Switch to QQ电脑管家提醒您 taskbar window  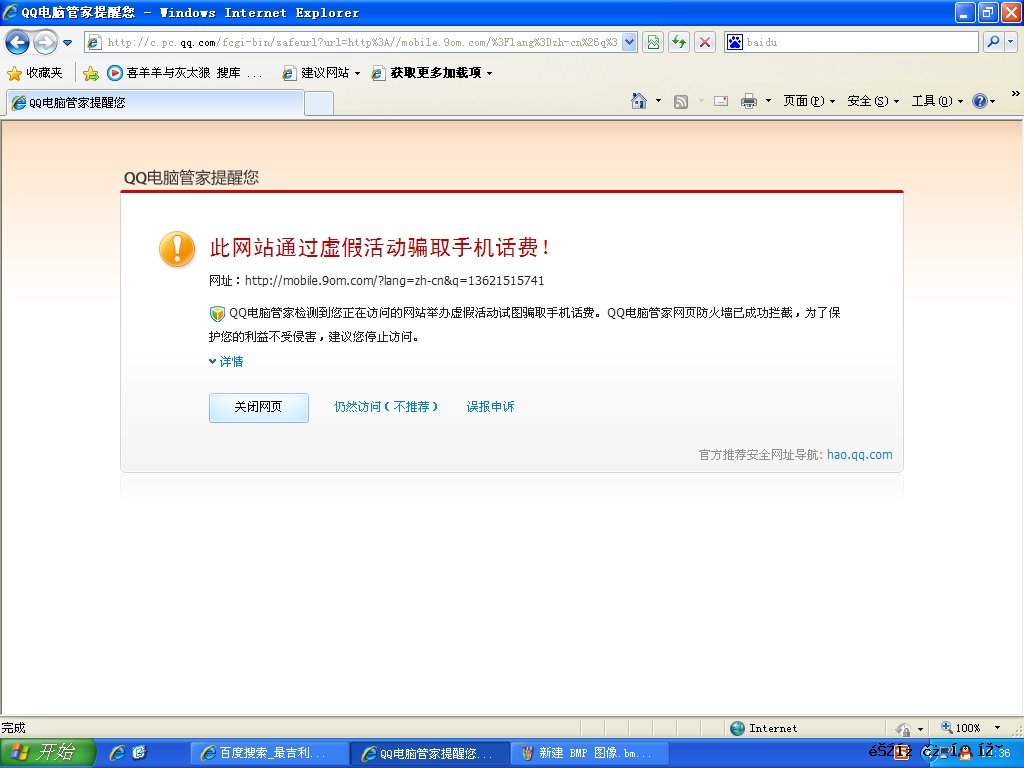pyautogui.click(x=430, y=753)
